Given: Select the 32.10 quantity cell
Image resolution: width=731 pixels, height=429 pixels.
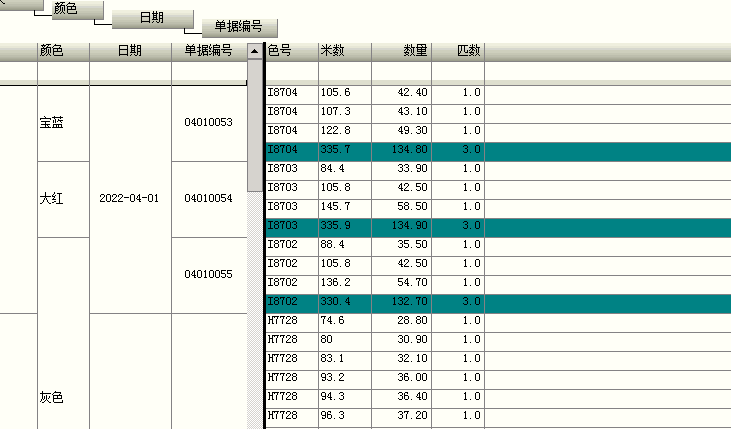Looking at the screenshot, I should coord(402,359).
